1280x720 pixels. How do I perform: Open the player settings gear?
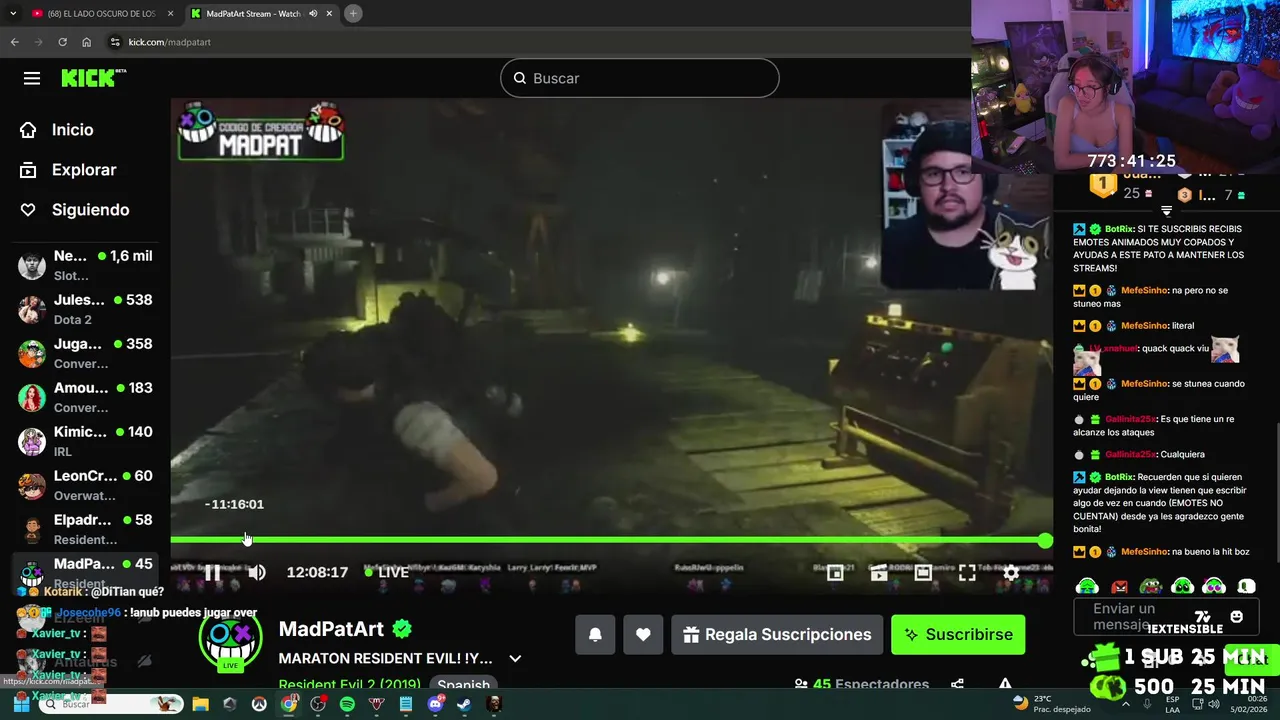click(1011, 572)
